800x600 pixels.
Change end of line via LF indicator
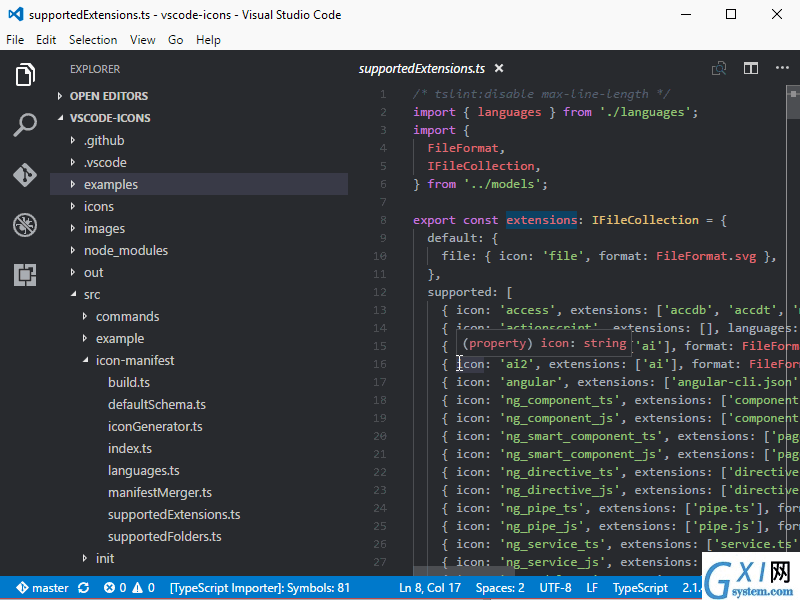592,588
